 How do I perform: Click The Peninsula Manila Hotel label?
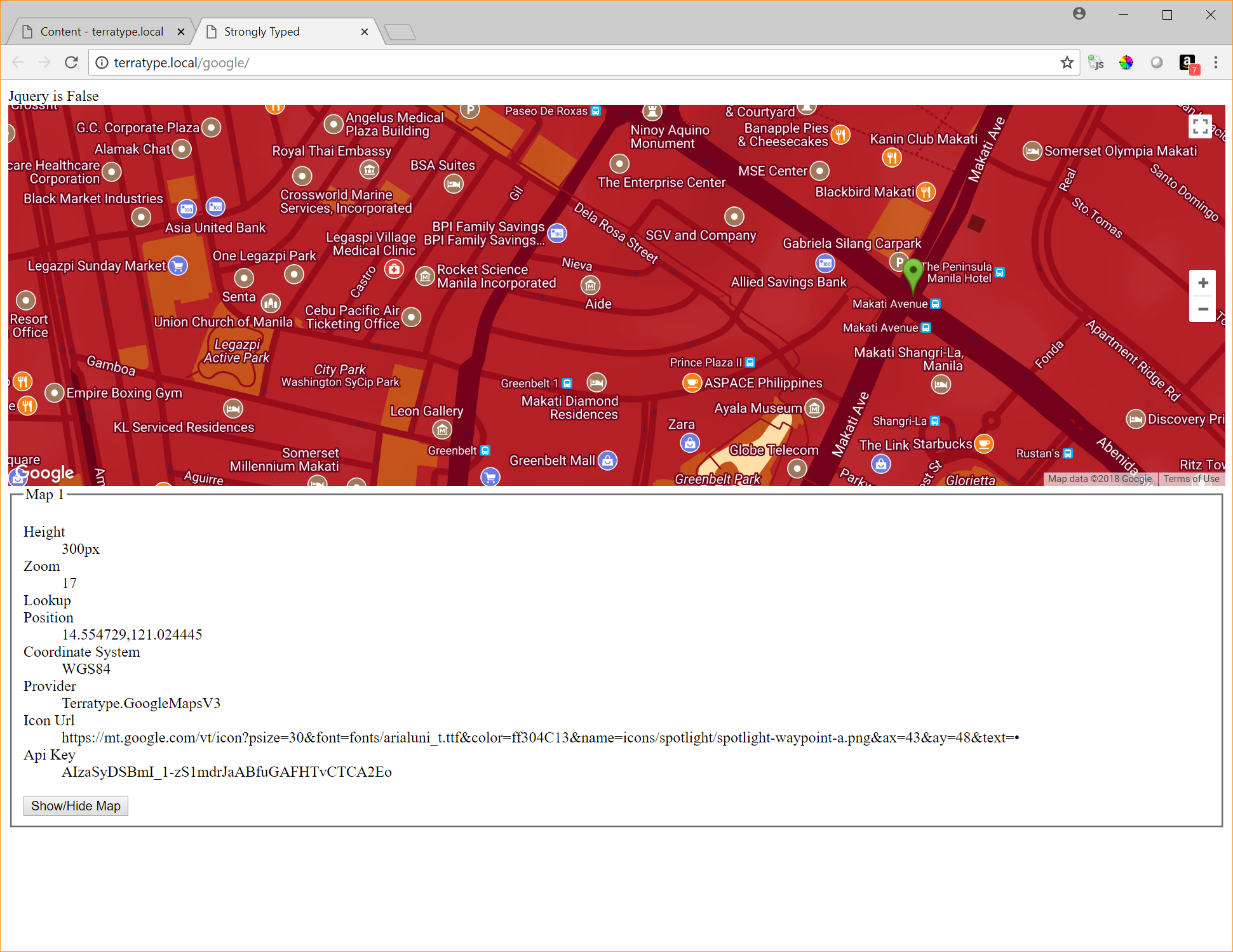pyautogui.click(x=957, y=272)
